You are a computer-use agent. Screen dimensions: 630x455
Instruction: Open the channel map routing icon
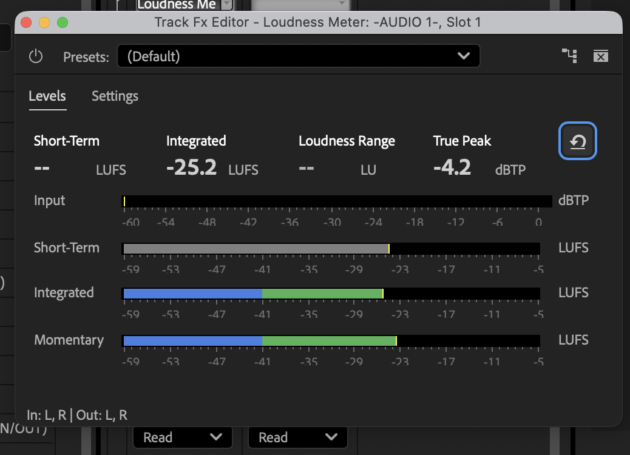569,56
